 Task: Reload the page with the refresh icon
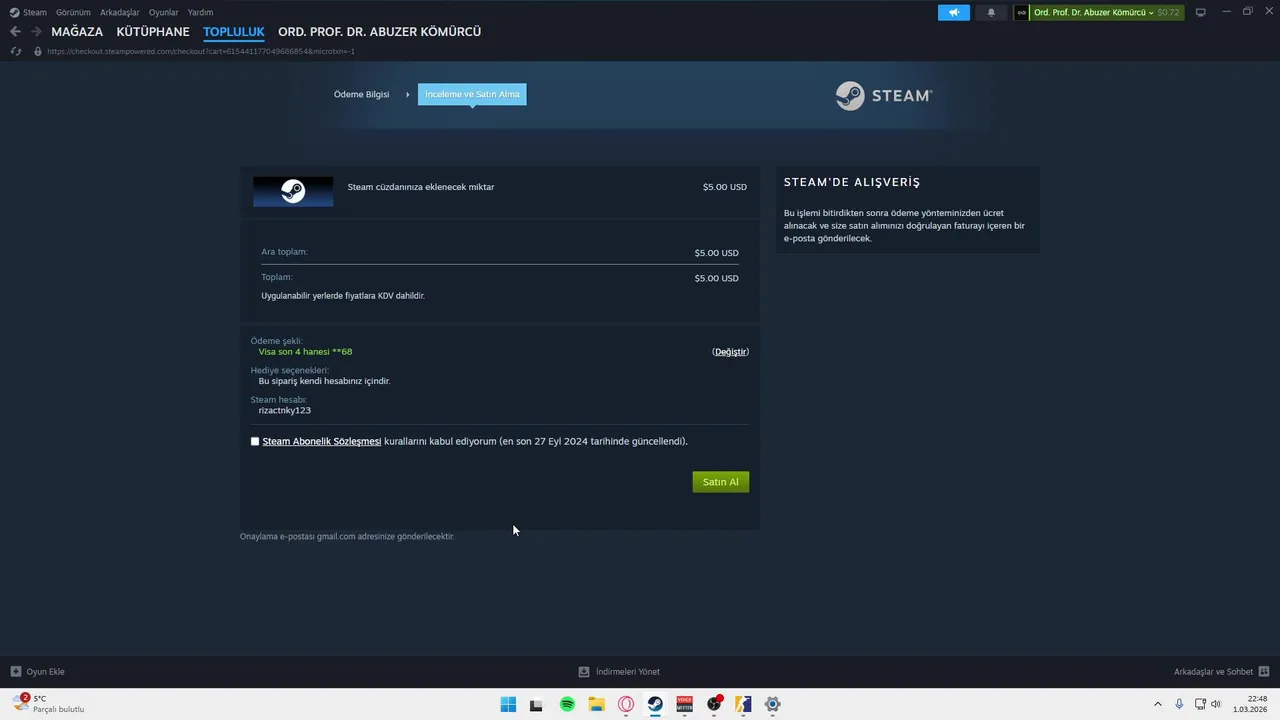(15, 51)
